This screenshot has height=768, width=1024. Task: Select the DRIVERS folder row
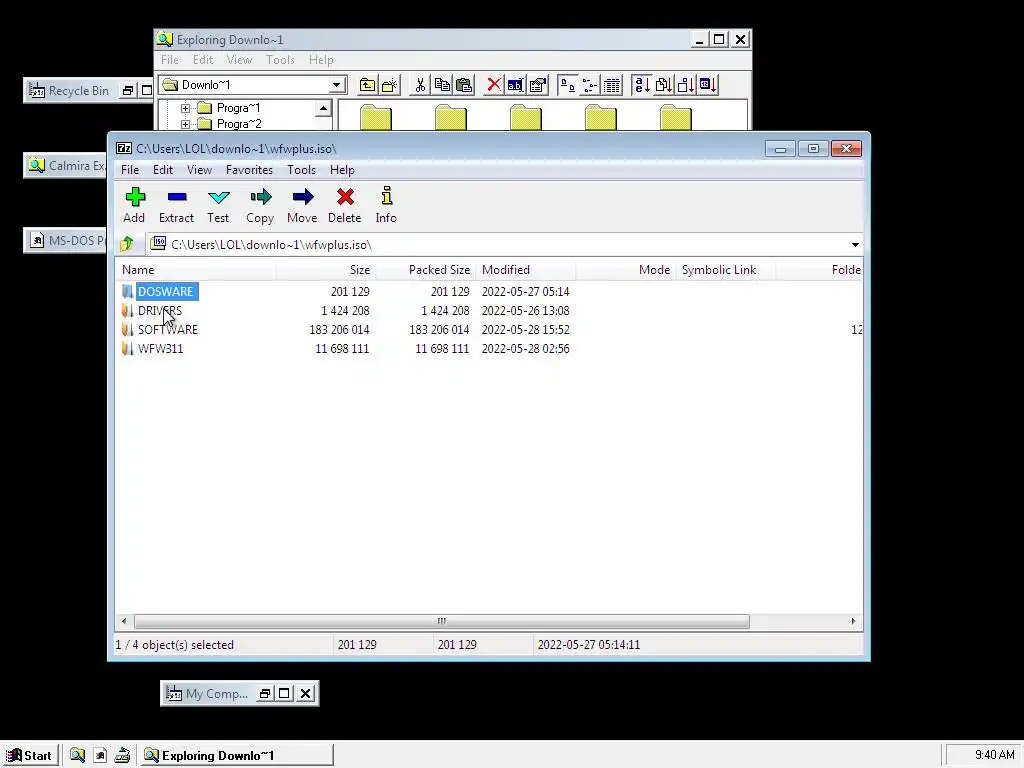tap(488, 311)
